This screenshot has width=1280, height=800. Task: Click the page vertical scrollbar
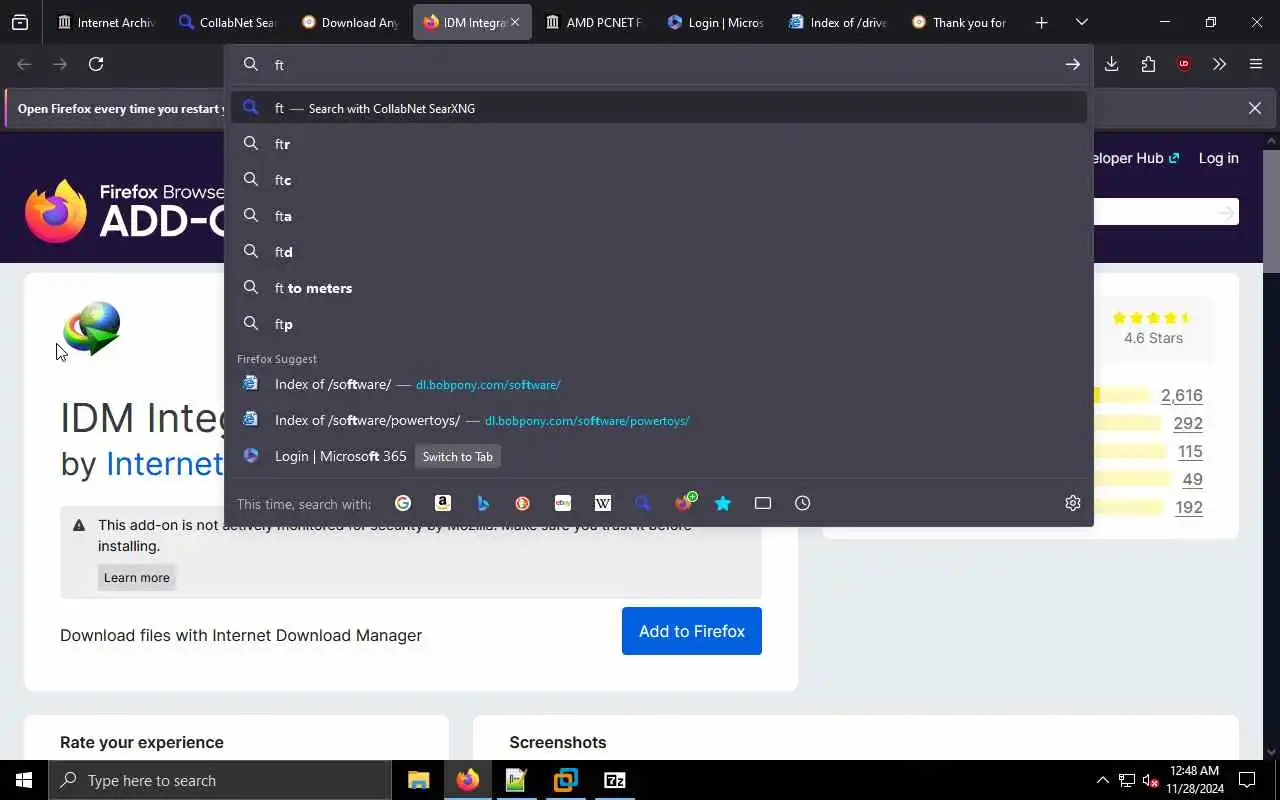click(1272, 212)
